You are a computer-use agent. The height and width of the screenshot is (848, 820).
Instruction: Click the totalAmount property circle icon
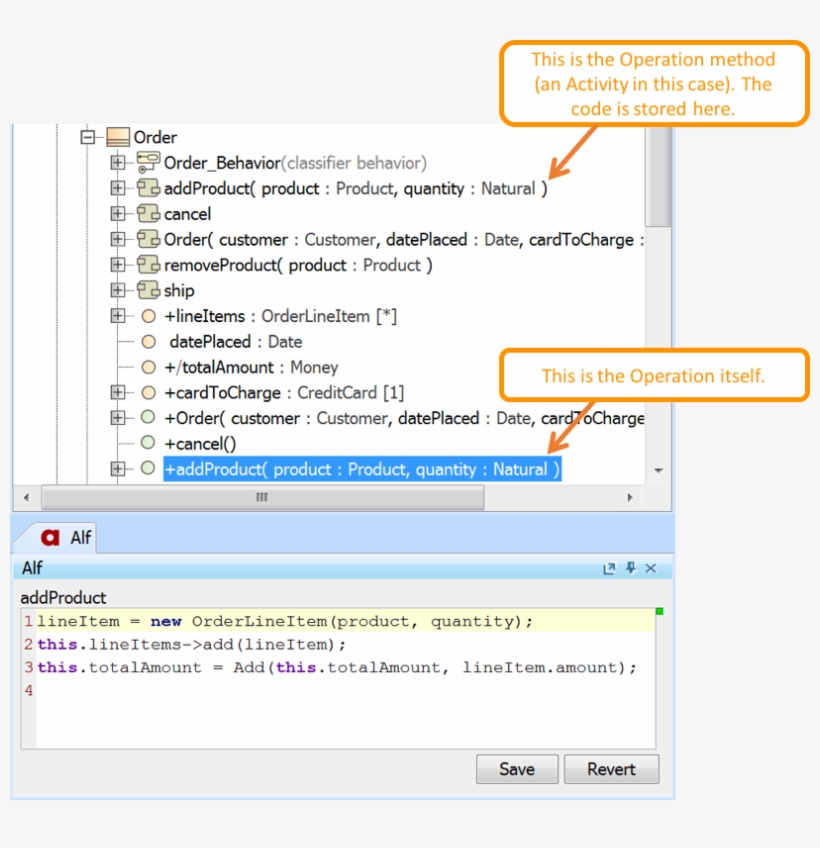point(147,367)
